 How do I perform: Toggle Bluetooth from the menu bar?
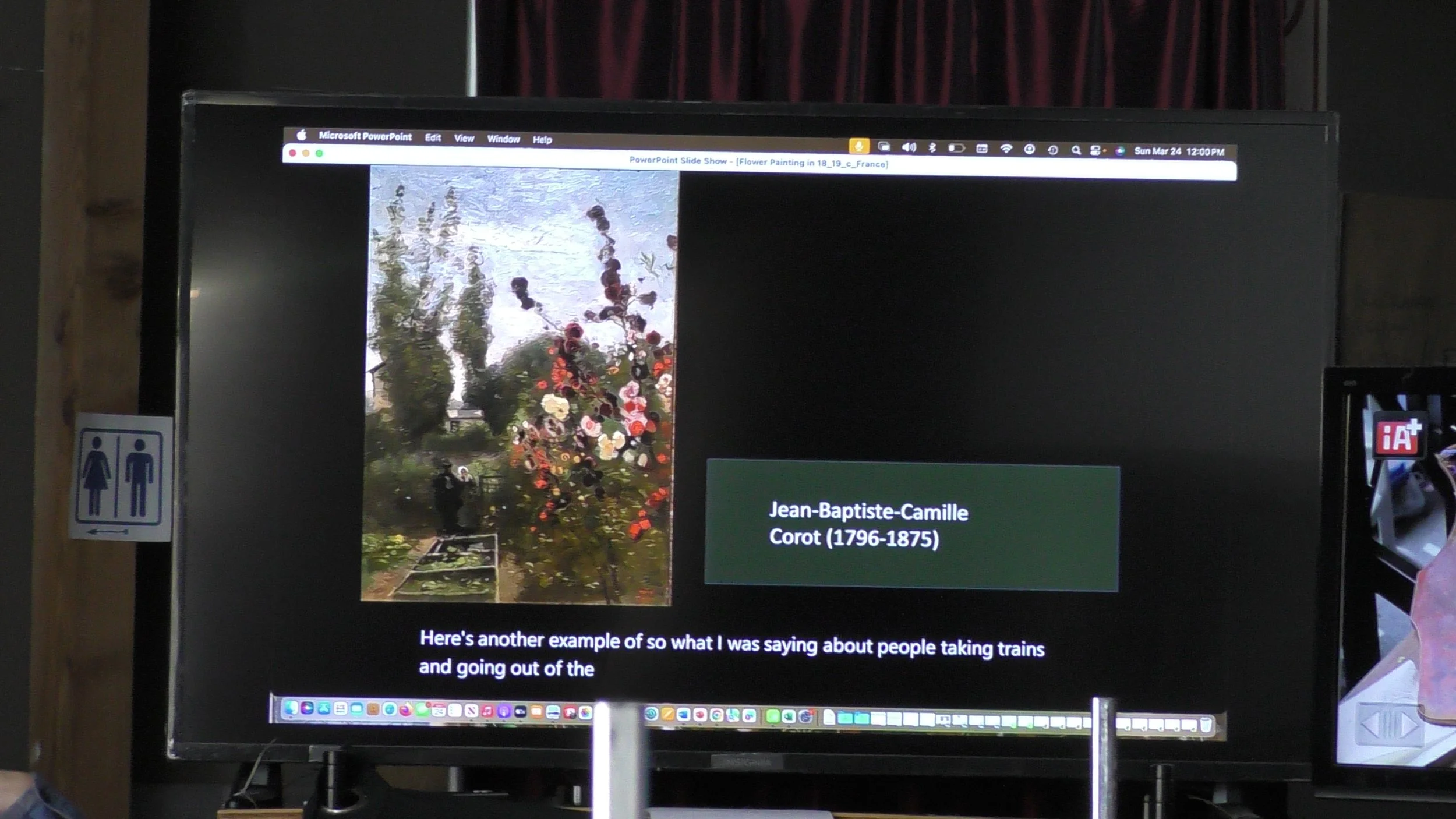point(932,147)
